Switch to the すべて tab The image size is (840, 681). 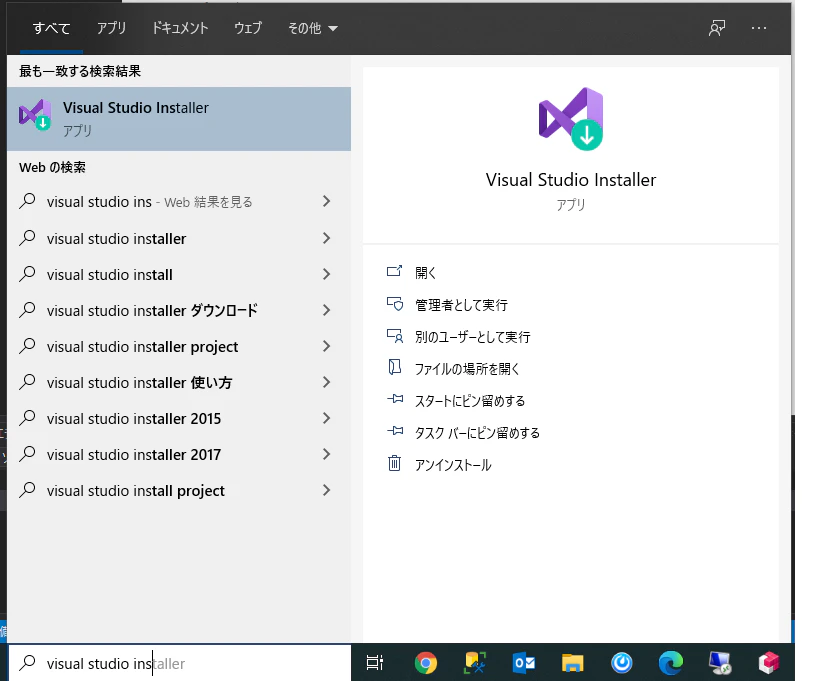(x=51, y=28)
